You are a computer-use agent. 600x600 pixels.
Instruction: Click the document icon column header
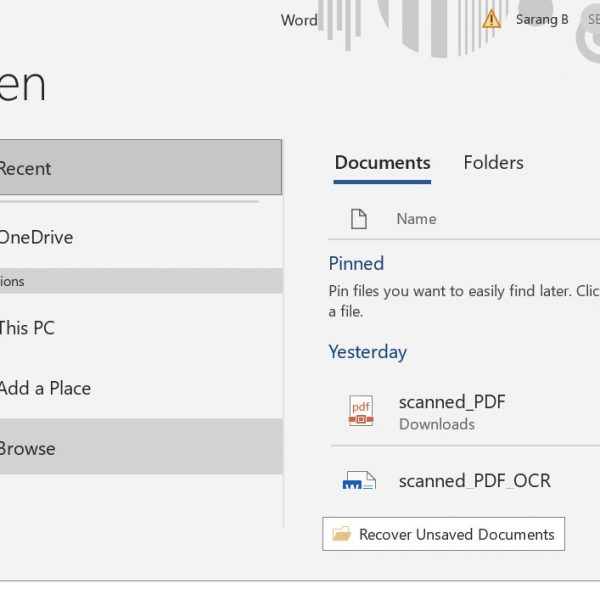click(359, 219)
